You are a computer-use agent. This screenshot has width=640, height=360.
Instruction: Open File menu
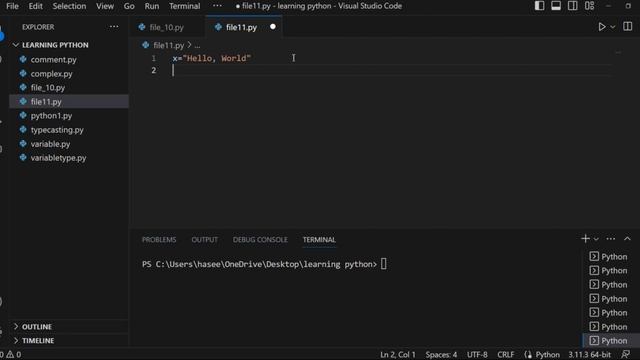[x=12, y=6]
